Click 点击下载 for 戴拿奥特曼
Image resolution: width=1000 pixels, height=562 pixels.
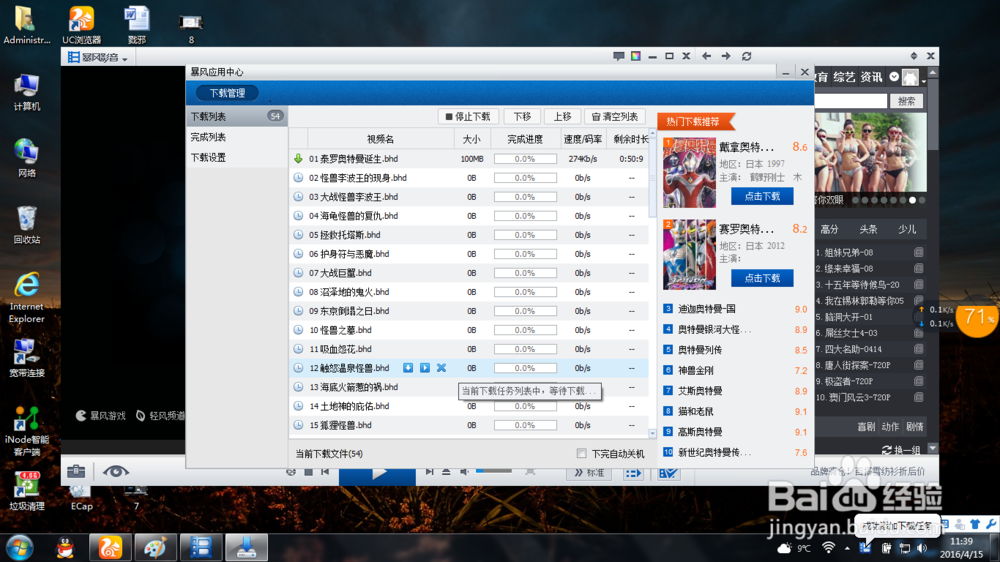762,196
